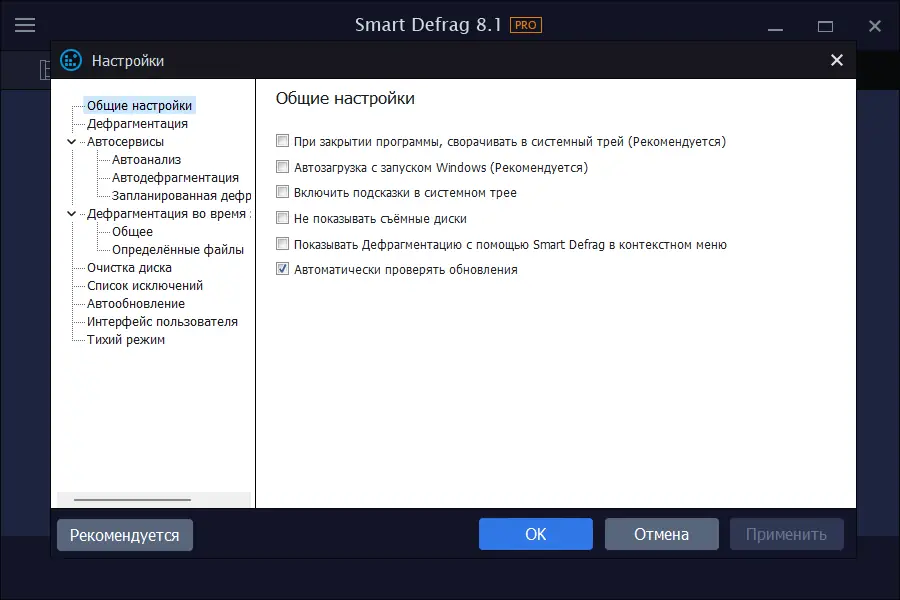Viewport: 900px width, 600px height.
Task: Select Общие настройки in the tree
Action: click(139, 106)
